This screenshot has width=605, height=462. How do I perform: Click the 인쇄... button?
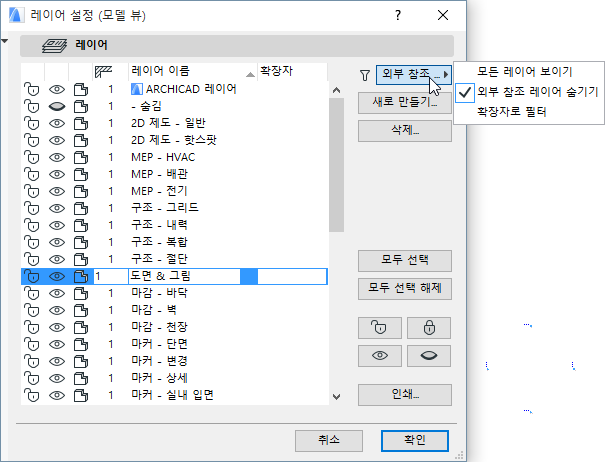405,395
